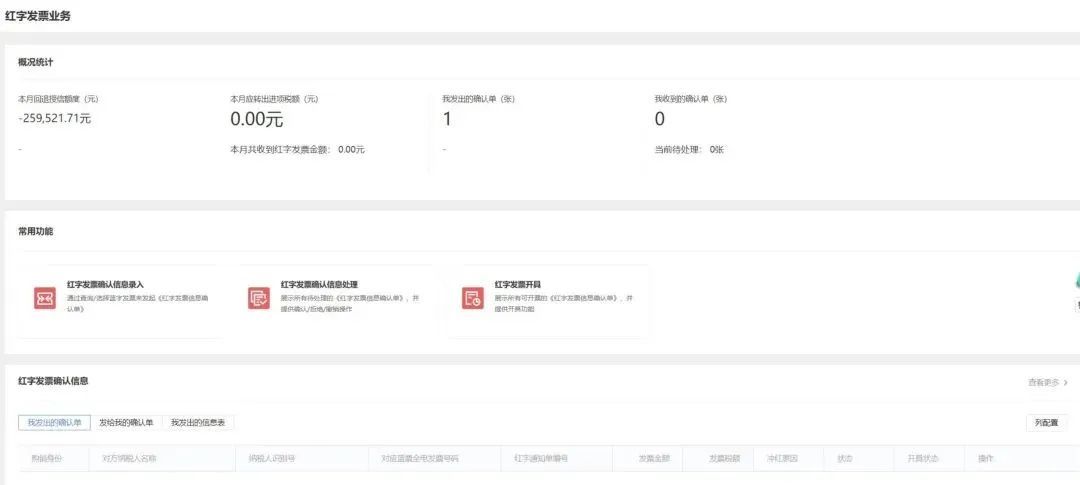The image size is (1080, 485).
Task: Click the 红字发票开具 icon
Action: [x=472, y=298]
